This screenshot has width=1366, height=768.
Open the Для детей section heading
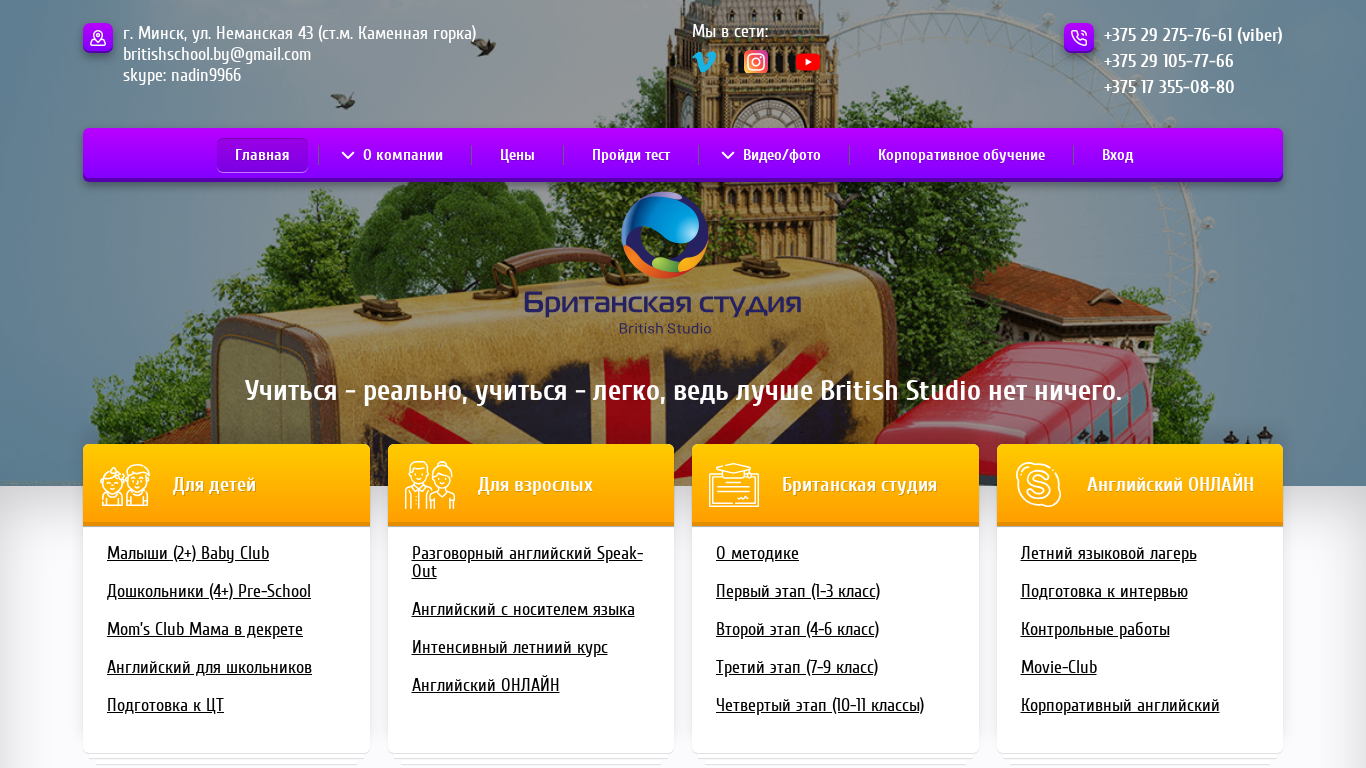click(x=214, y=485)
